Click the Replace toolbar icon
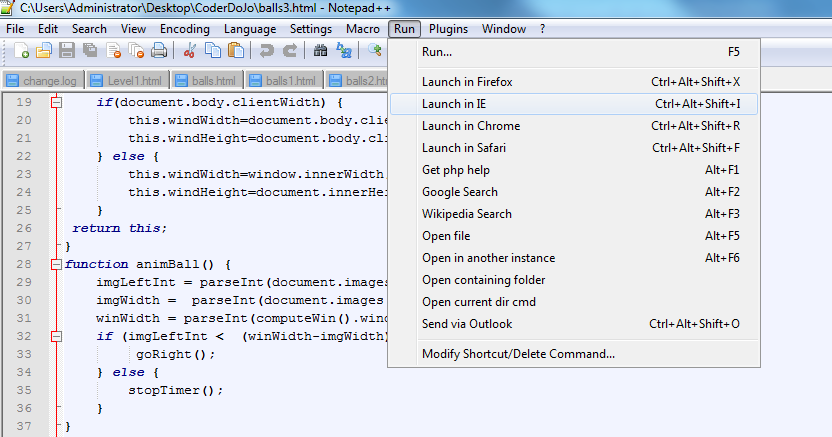Image resolution: width=832 pixels, height=437 pixels. [x=344, y=50]
